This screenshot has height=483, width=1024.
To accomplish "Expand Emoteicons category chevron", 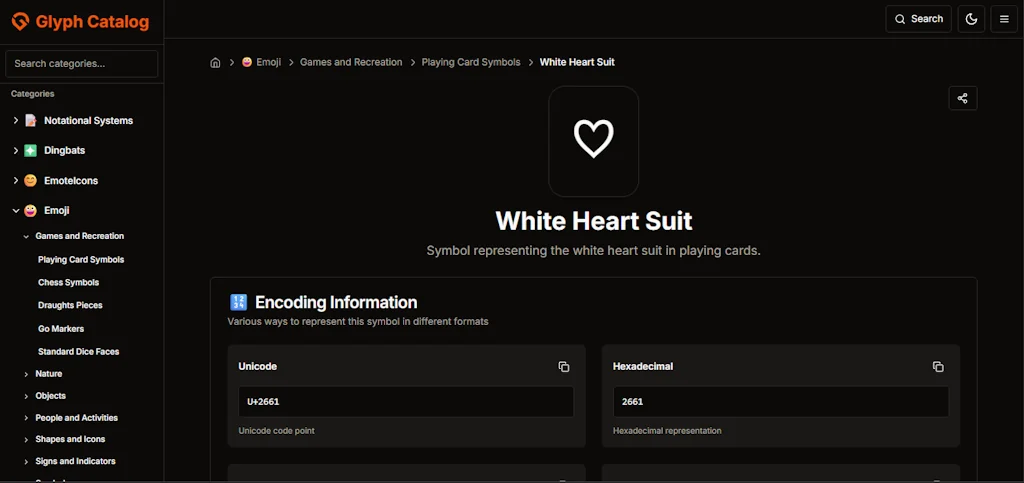I will (x=16, y=180).
